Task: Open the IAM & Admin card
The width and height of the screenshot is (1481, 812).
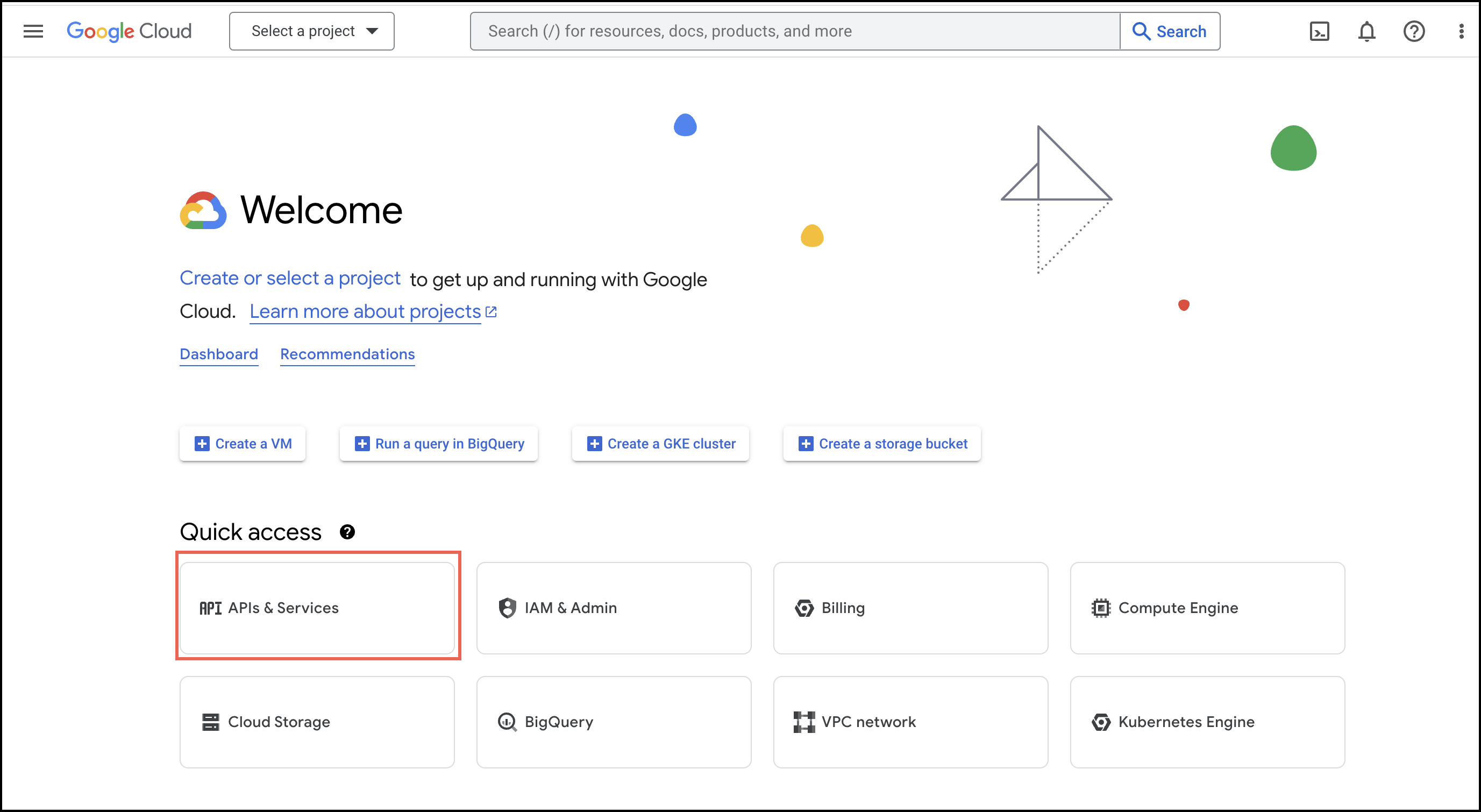Action: point(614,608)
